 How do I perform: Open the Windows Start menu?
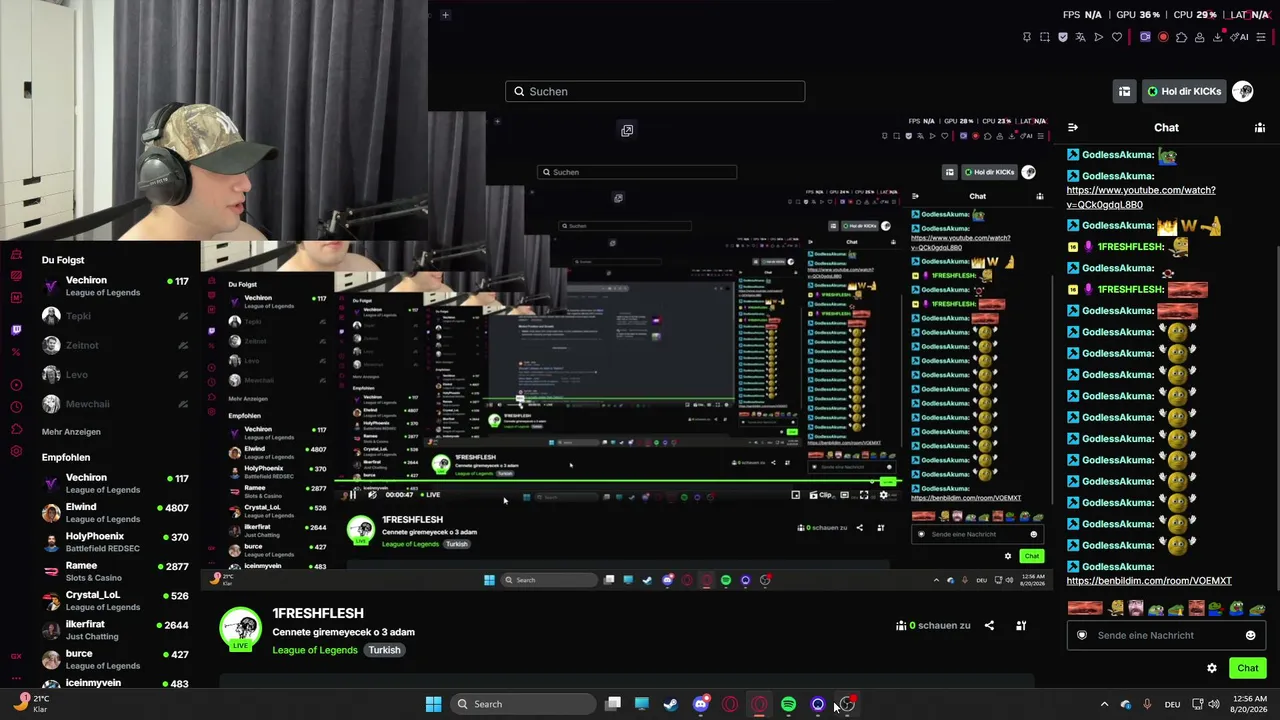433,704
